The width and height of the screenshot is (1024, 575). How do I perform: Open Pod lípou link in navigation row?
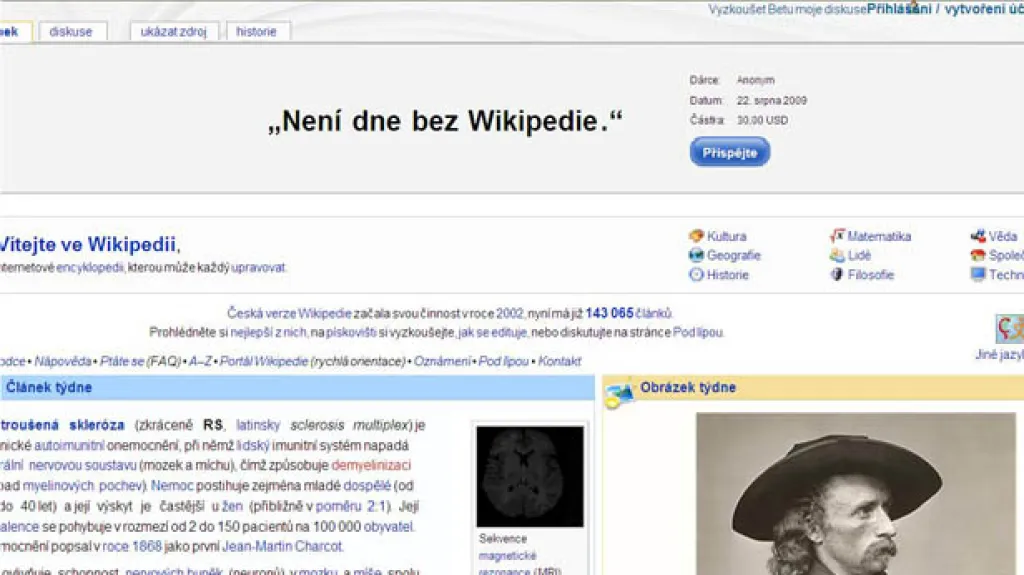504,361
